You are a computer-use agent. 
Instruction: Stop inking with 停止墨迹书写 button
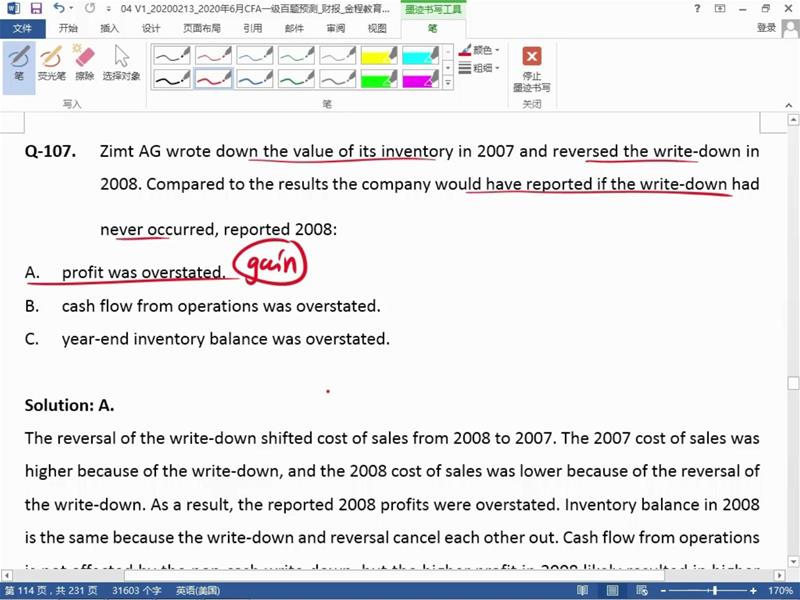coord(532,68)
